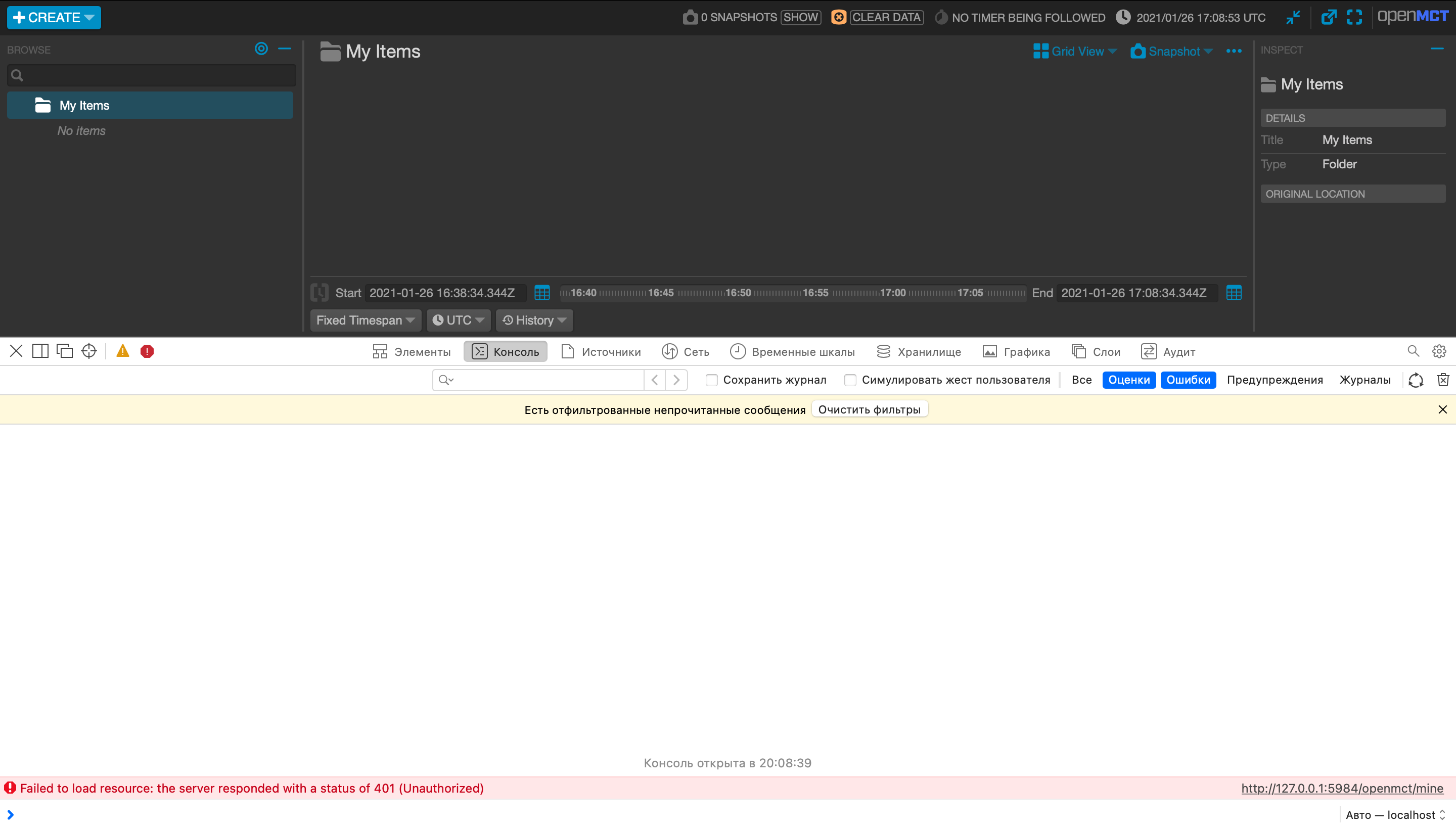Image resolution: width=1456 pixels, height=829 pixels.
Task: Click the snapshot camera icon in top bar
Action: (x=690, y=17)
